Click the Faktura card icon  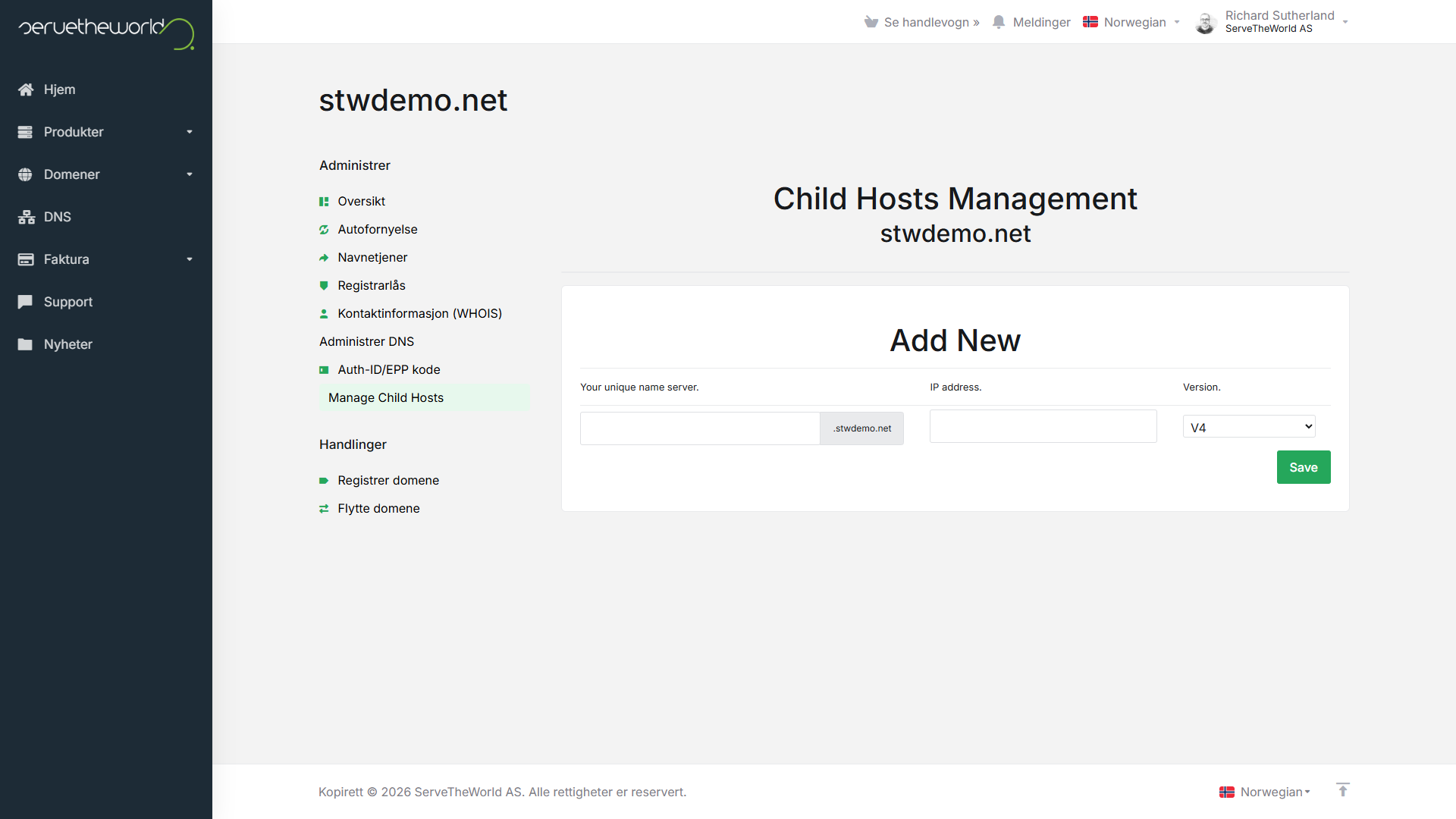(x=26, y=259)
